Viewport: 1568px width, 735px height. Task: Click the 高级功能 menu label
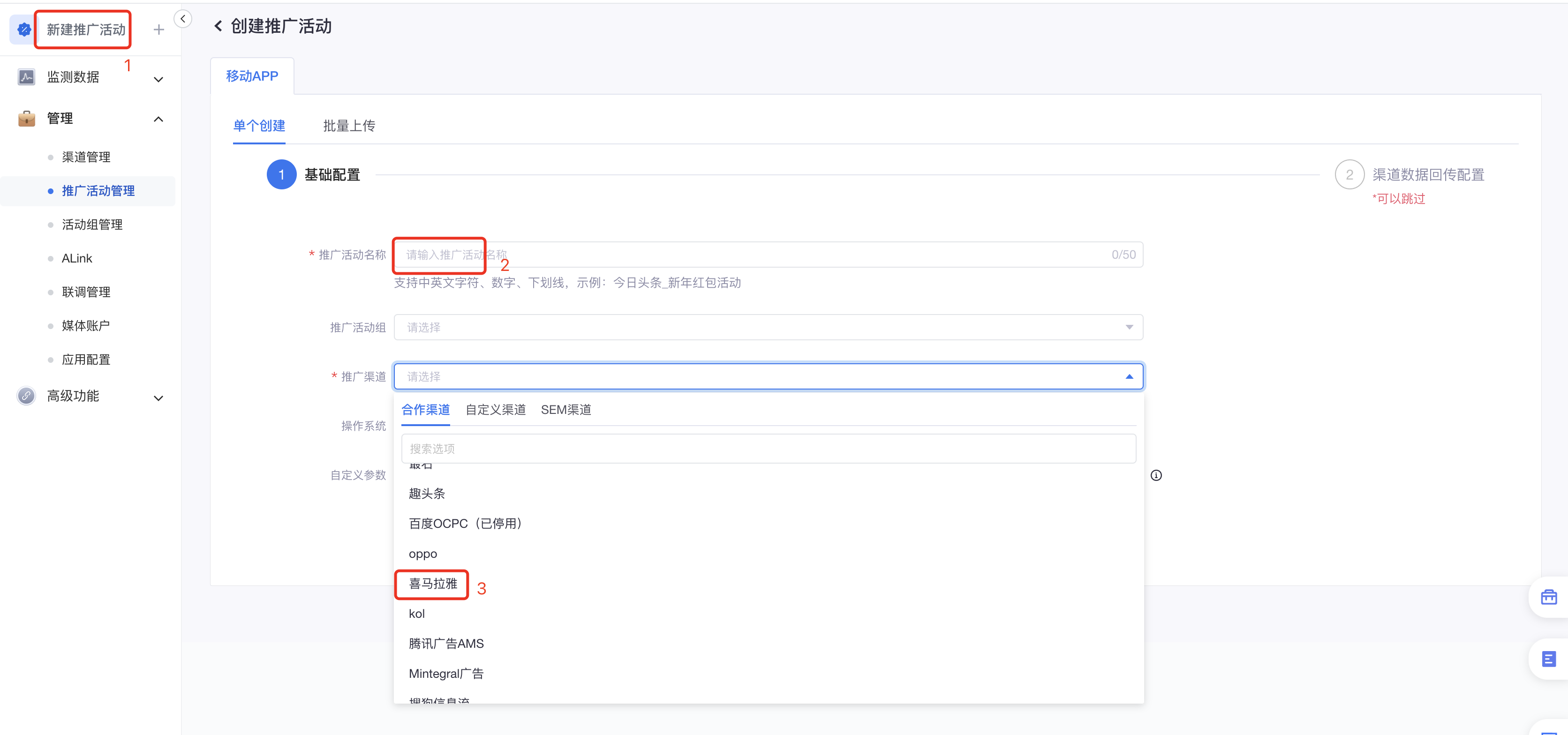coord(73,396)
